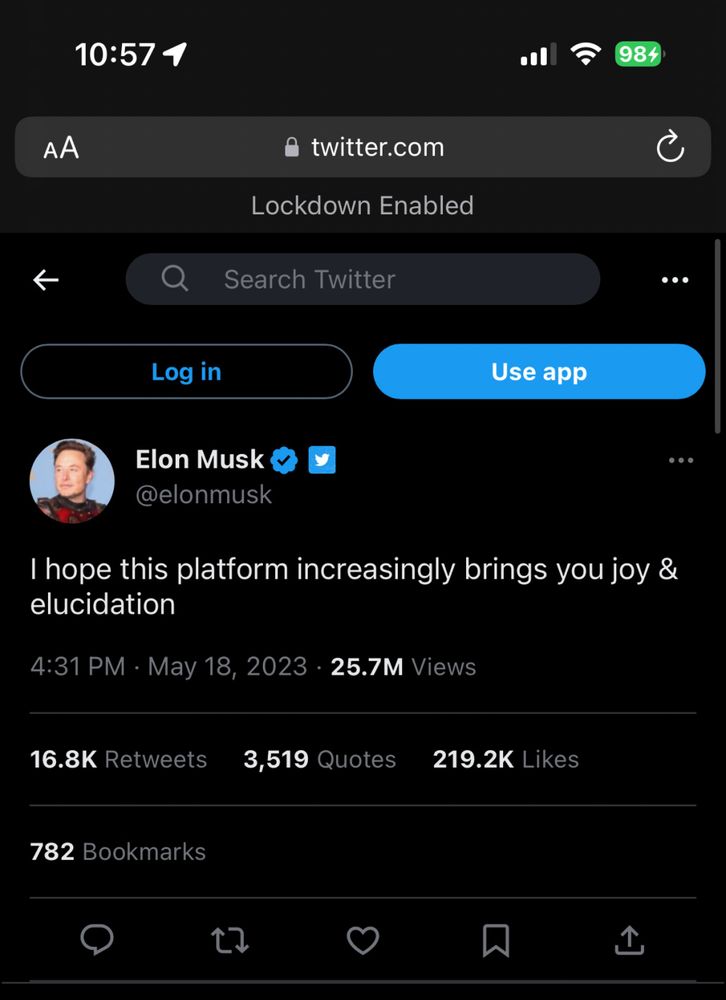Image resolution: width=726 pixels, height=1000 pixels.
Task: Open the @elonmusk handle link
Action: point(203,495)
